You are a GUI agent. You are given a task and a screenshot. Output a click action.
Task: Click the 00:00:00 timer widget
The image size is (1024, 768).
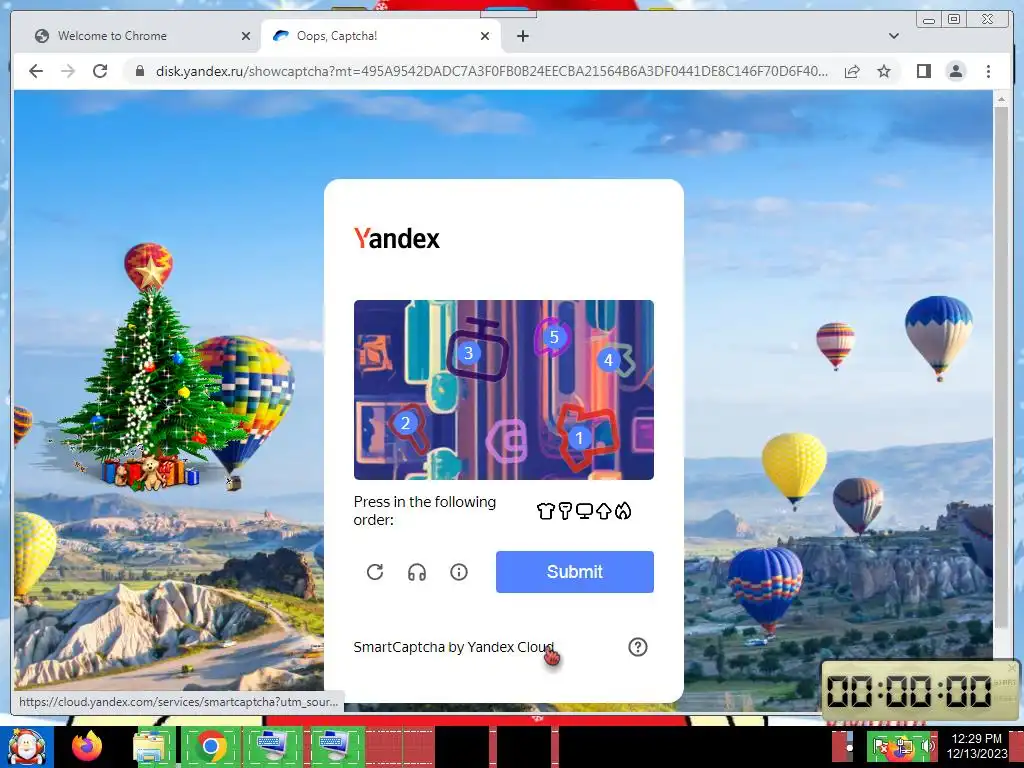(x=920, y=691)
